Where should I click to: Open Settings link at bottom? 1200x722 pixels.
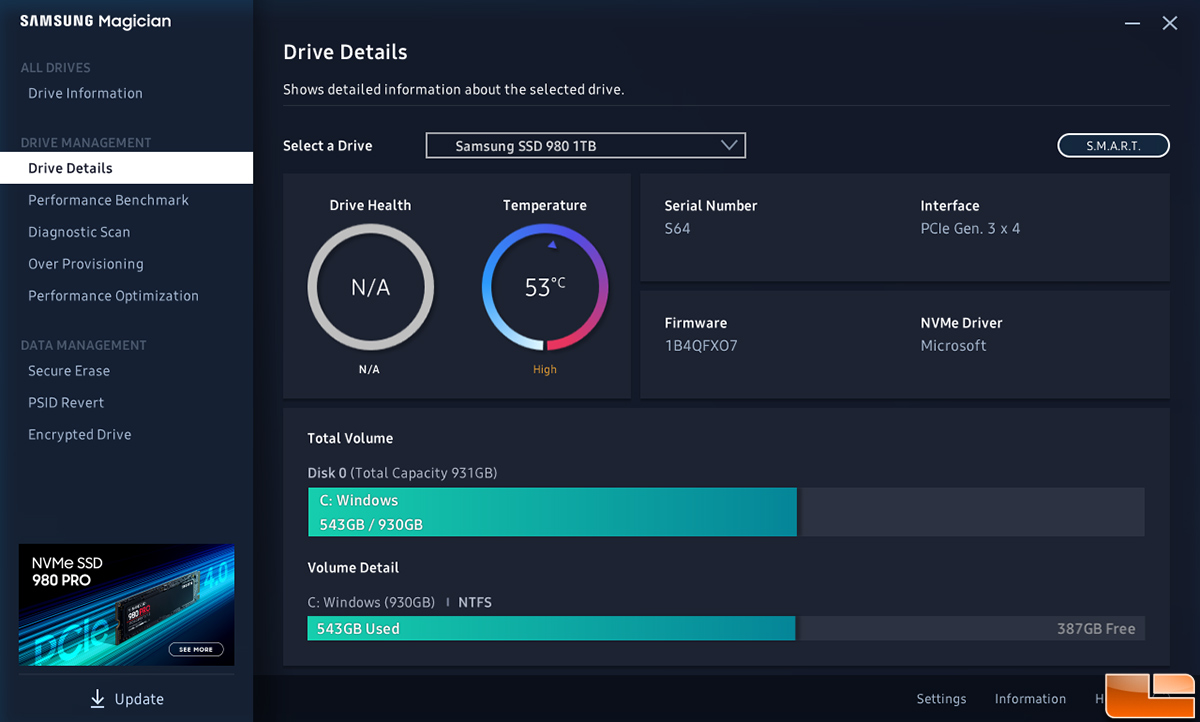pos(941,699)
